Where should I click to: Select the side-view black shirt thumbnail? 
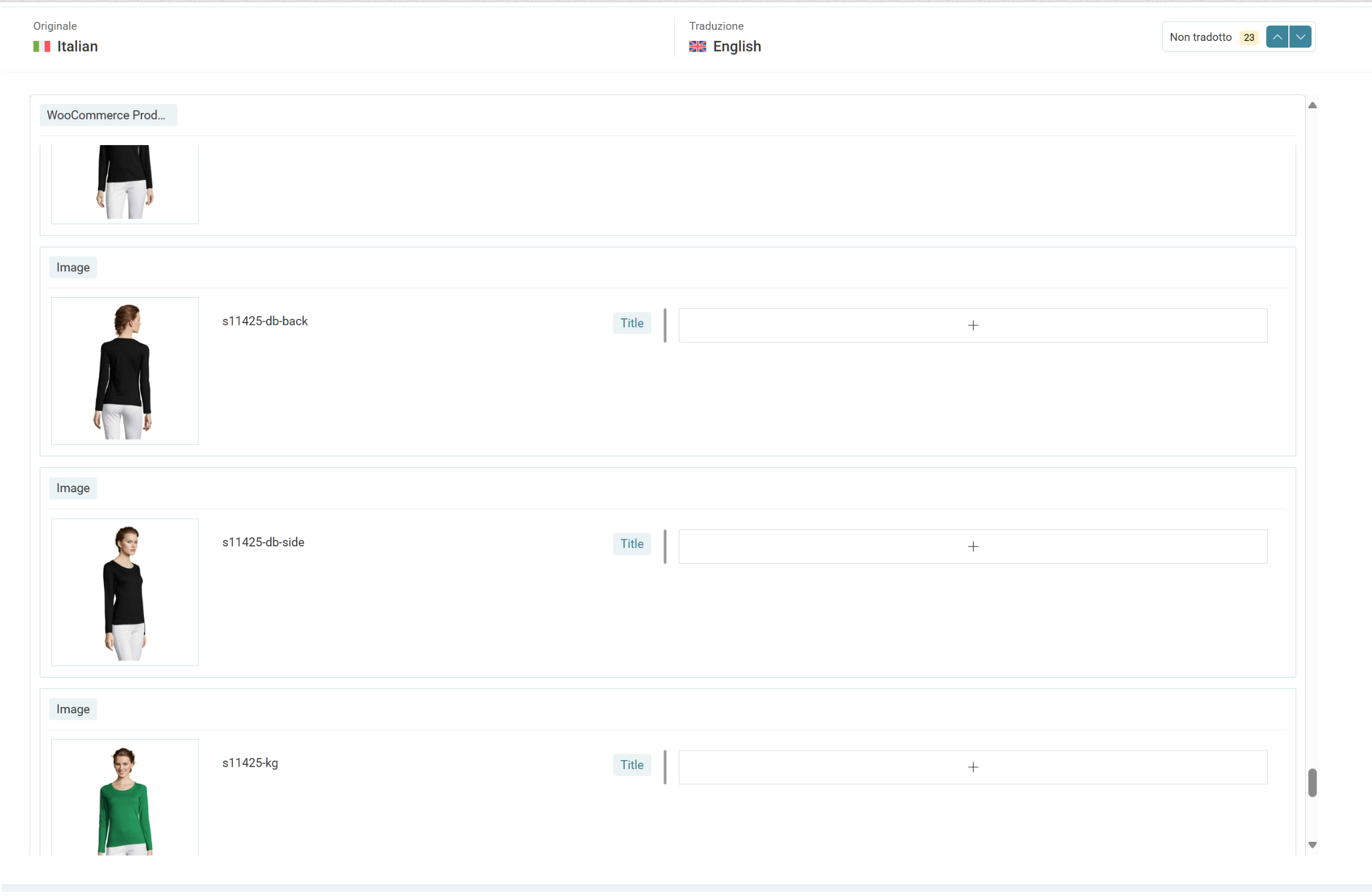[x=125, y=592]
